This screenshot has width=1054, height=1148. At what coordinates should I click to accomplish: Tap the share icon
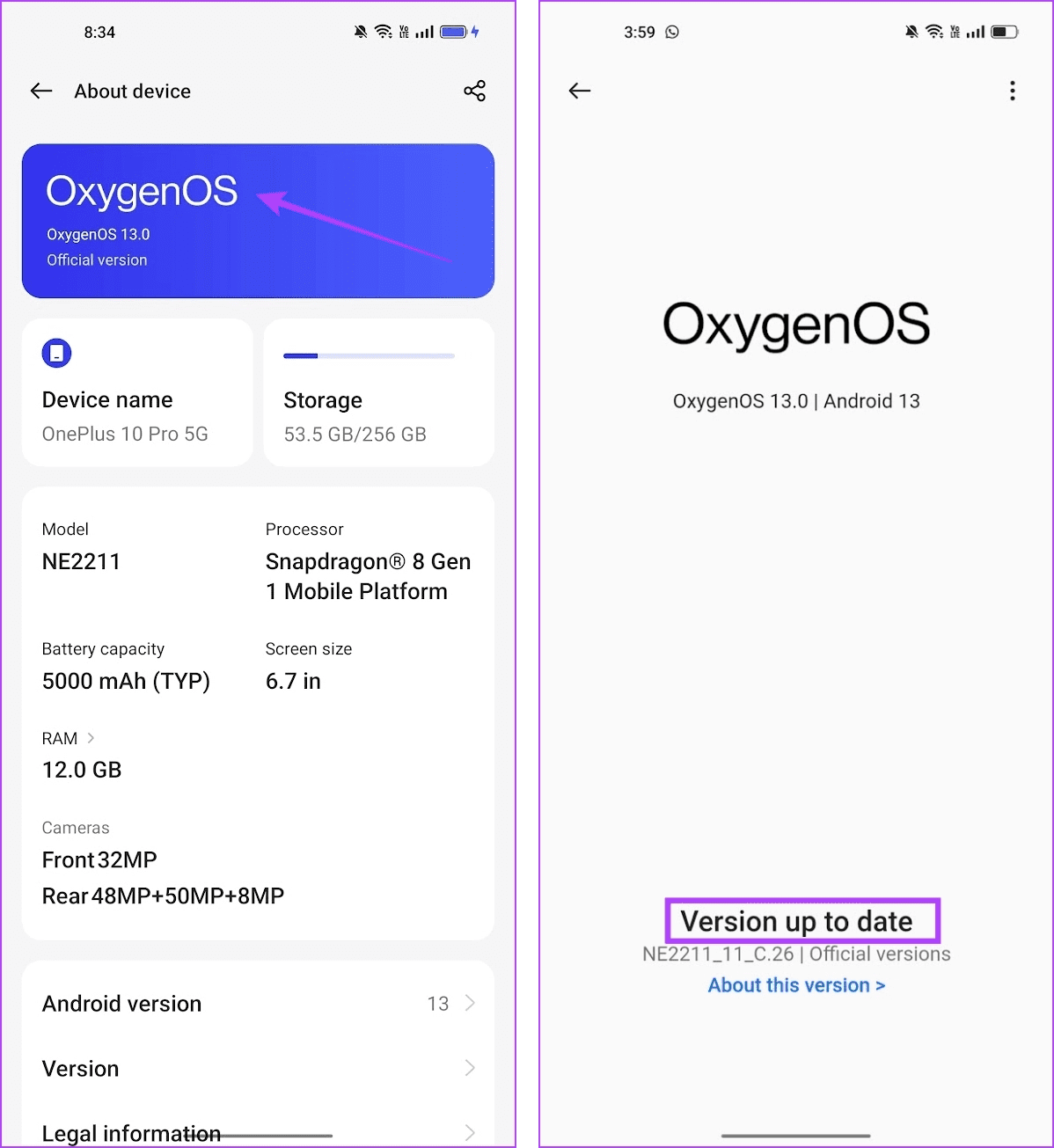[474, 91]
